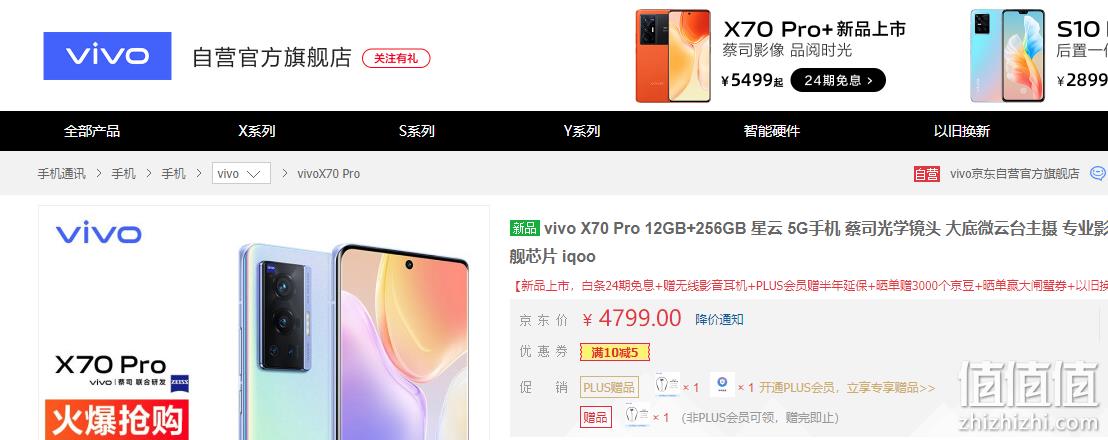
Task: Click the vivo blue logo in header
Action: (x=107, y=56)
